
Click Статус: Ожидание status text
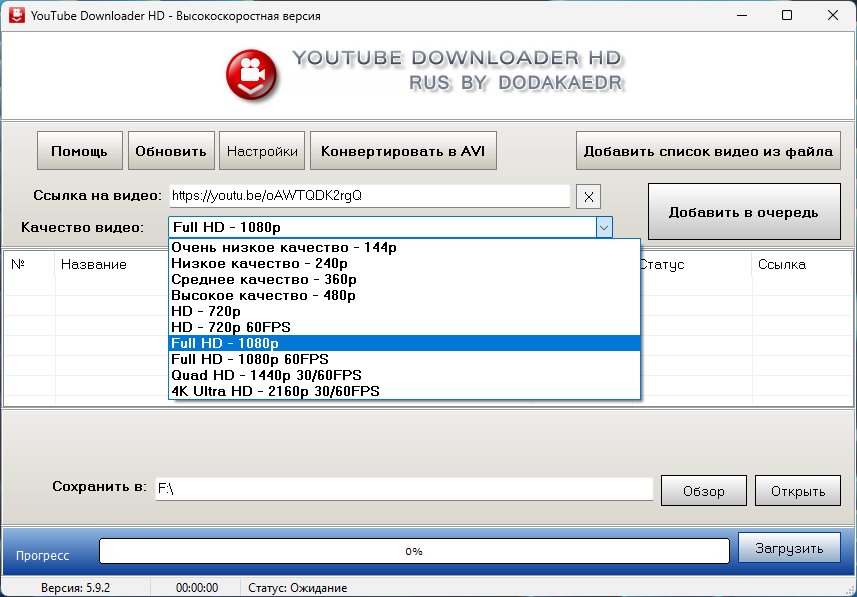click(x=297, y=588)
